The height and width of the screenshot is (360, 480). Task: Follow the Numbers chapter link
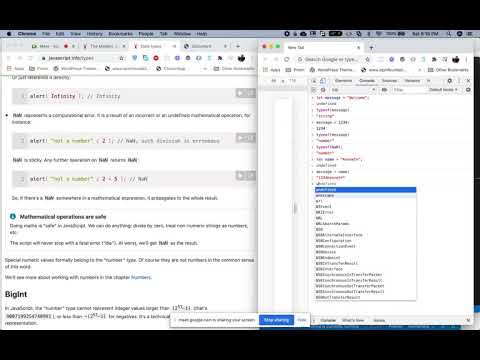(x=141, y=277)
